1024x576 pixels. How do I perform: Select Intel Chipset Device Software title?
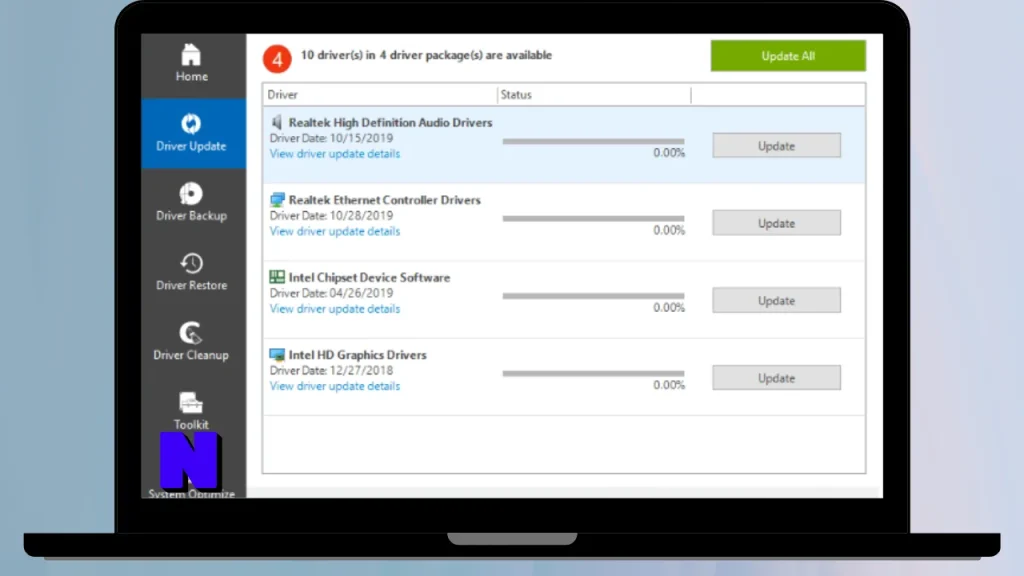tap(370, 277)
